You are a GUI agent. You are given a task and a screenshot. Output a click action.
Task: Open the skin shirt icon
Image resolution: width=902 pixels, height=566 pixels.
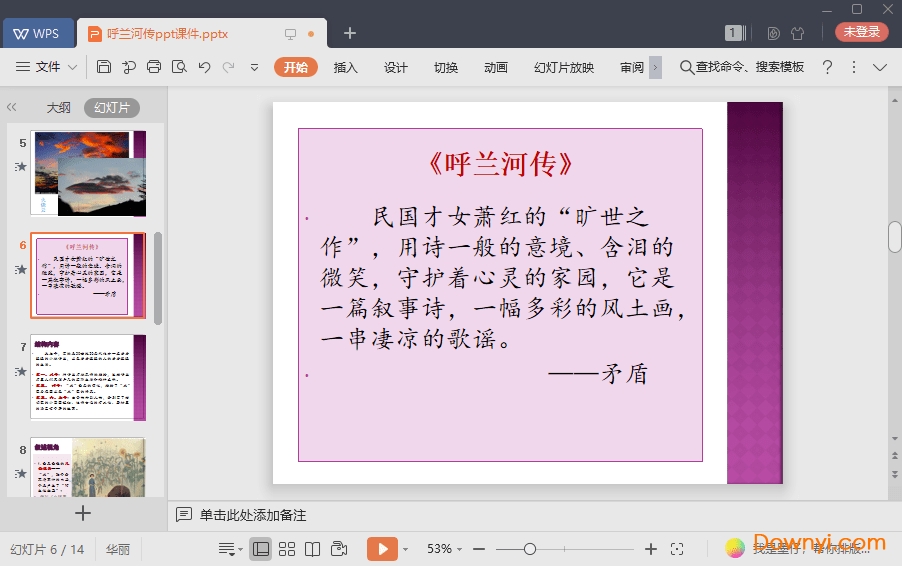(797, 33)
